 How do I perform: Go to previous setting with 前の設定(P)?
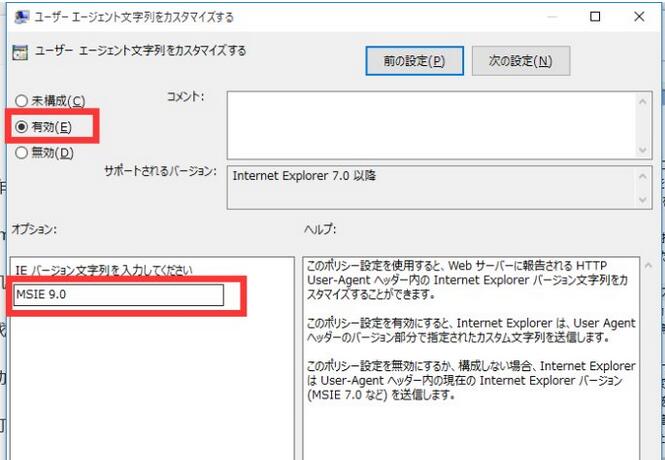click(x=414, y=60)
